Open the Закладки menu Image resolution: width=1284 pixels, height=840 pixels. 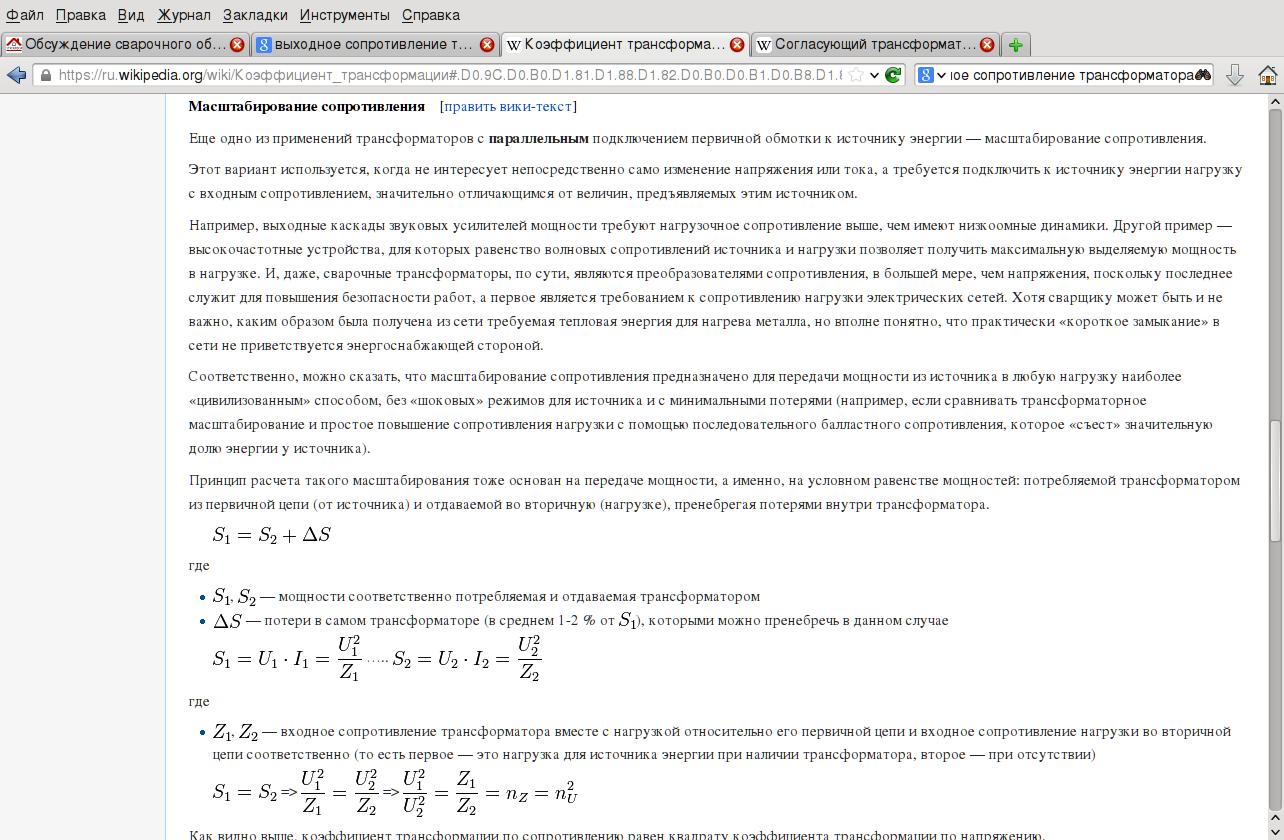click(255, 15)
